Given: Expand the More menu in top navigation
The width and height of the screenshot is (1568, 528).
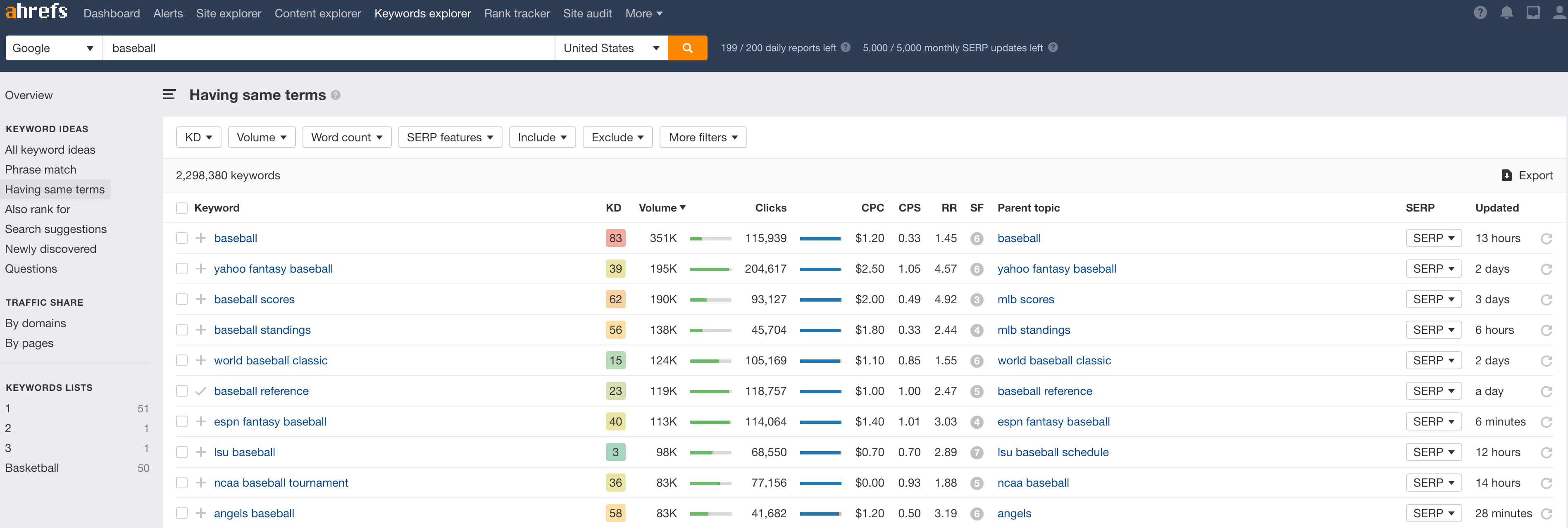Looking at the screenshot, I should tap(643, 13).
